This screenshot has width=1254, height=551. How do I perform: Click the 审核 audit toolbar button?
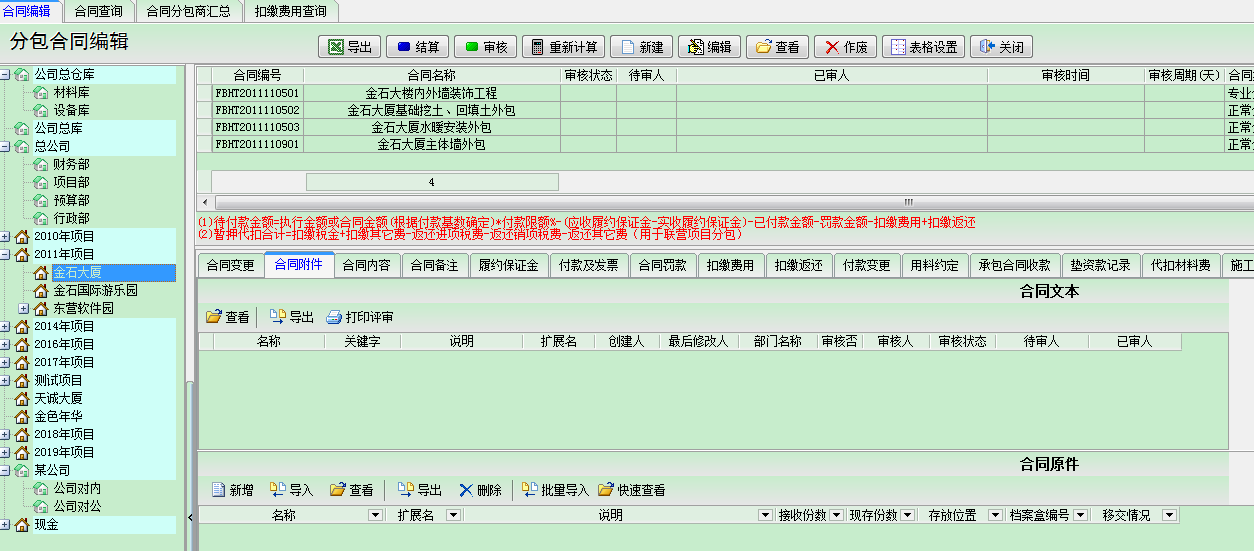pyautogui.click(x=485, y=47)
